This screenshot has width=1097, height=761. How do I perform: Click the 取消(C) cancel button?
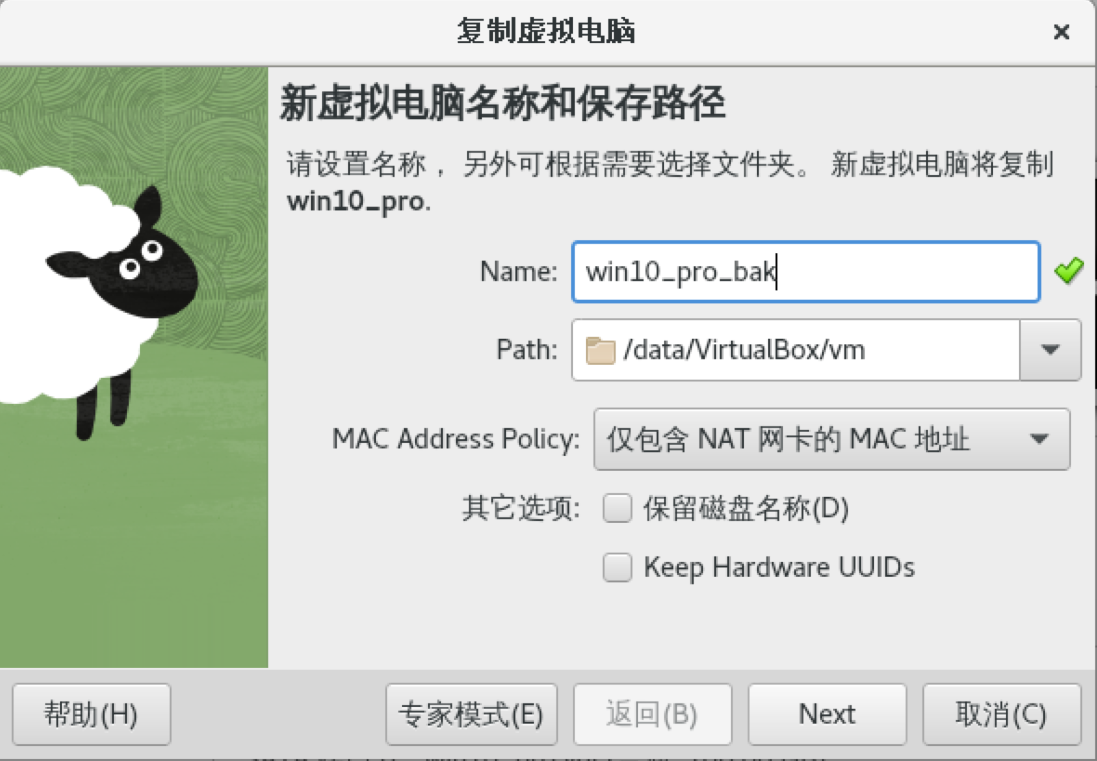[1001, 714]
